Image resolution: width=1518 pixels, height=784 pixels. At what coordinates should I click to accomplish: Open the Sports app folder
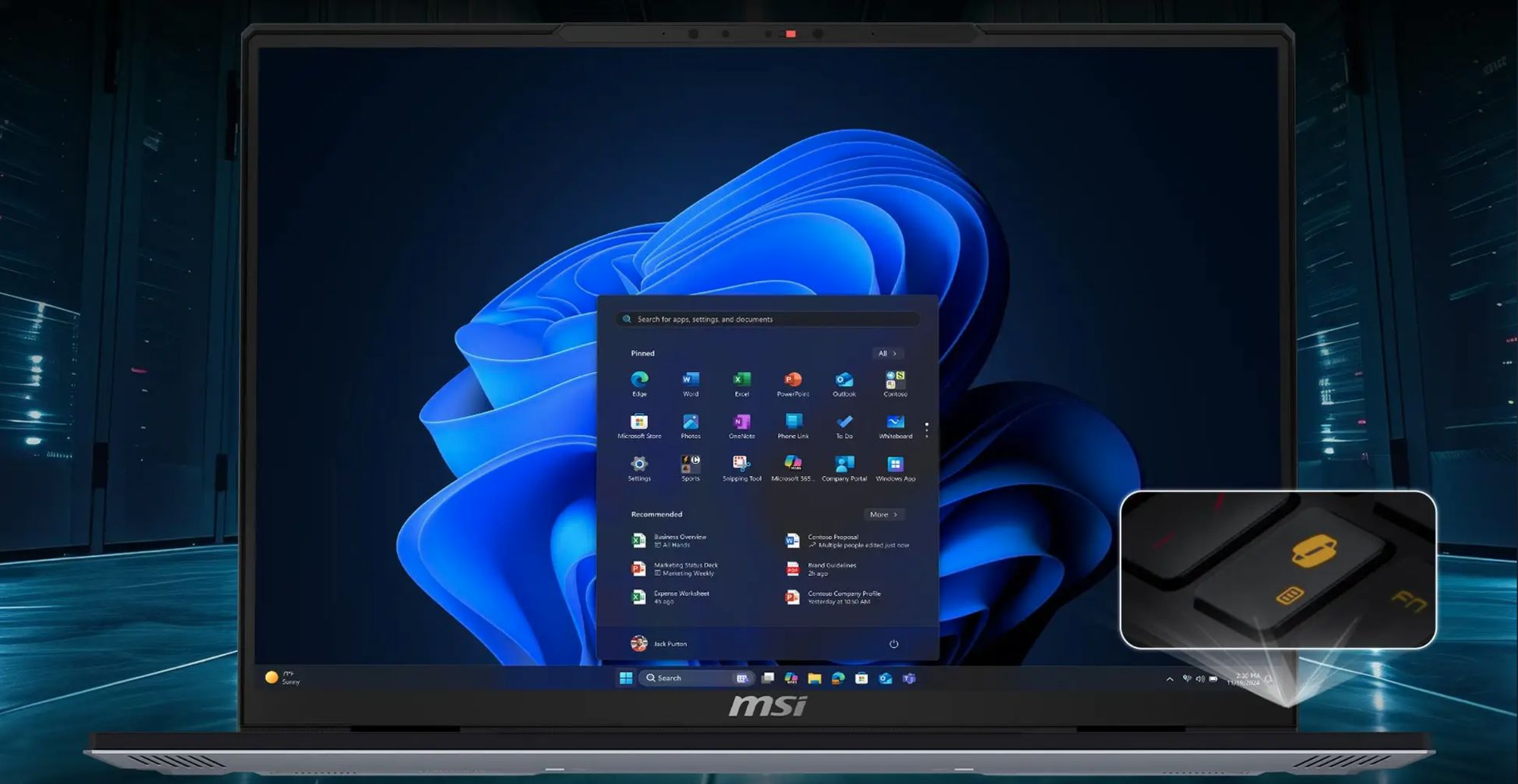[x=690, y=468]
